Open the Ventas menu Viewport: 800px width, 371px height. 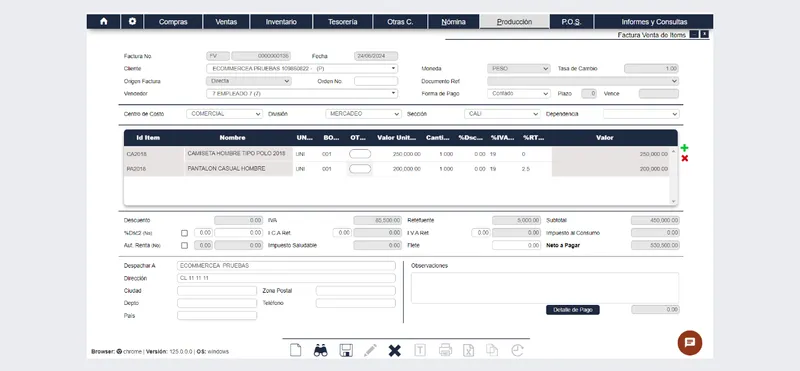pos(226,21)
